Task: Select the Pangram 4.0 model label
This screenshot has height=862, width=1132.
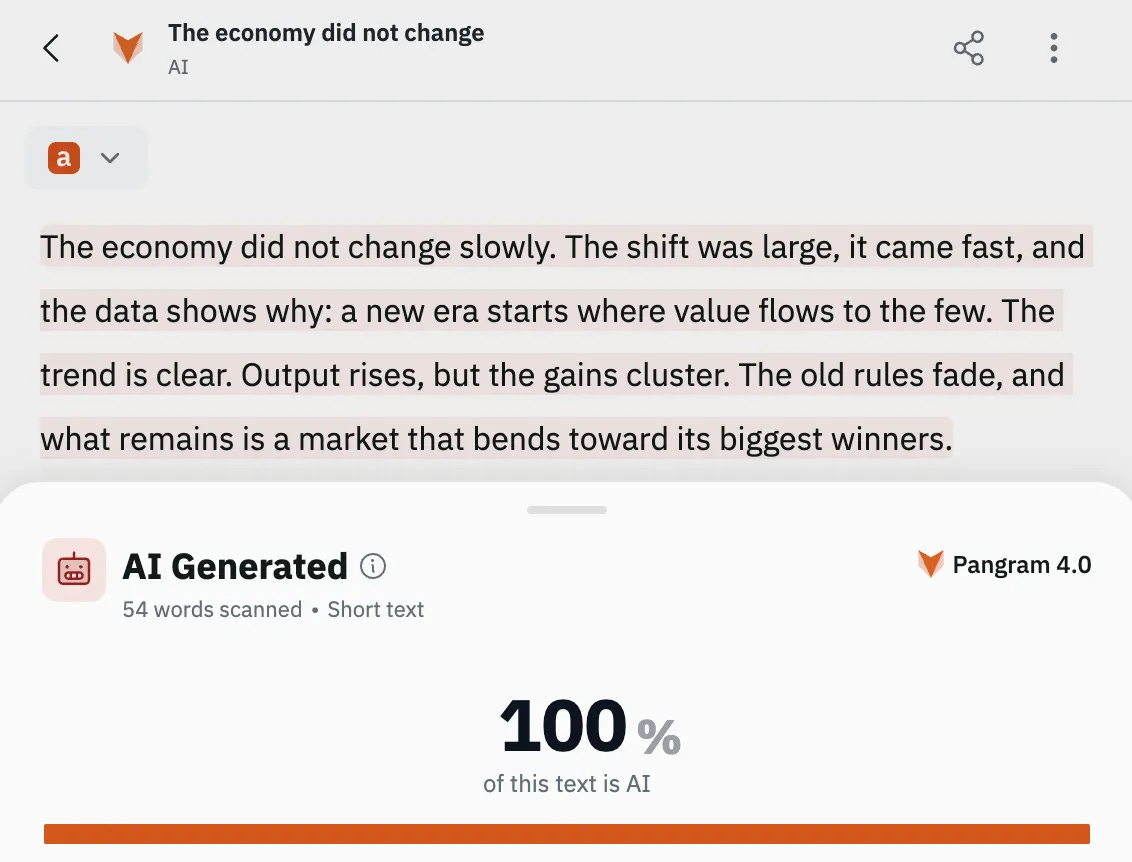Action: [1022, 565]
